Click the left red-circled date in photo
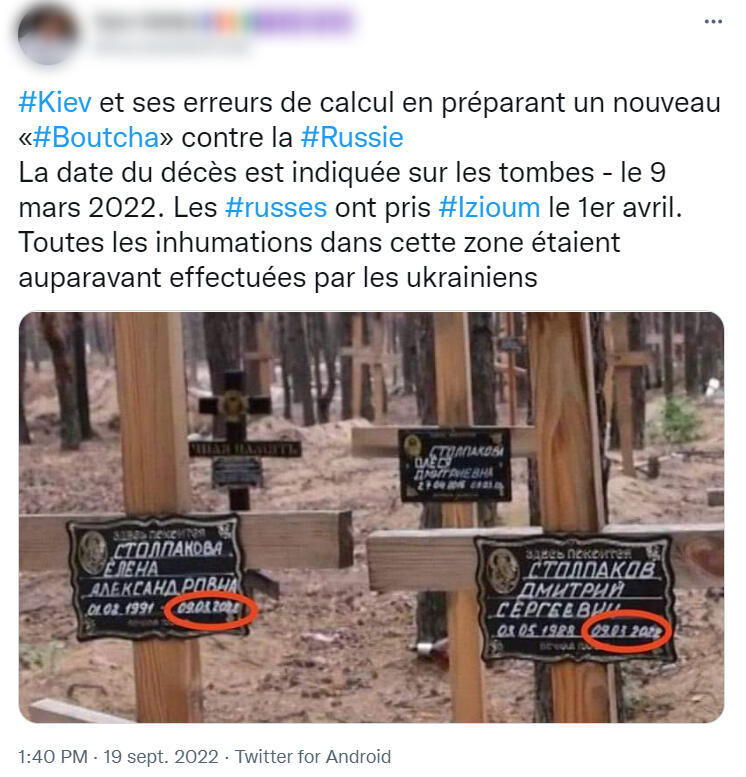 coord(210,610)
